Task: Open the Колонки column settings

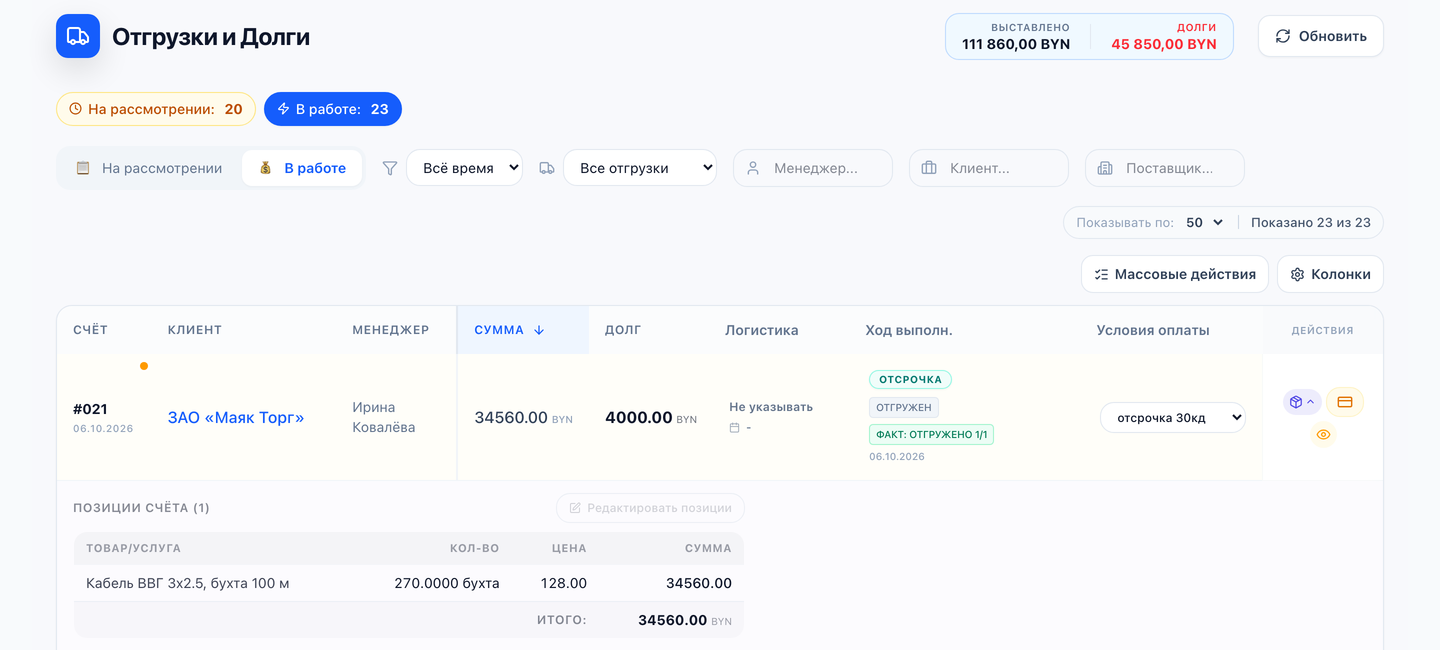Action: [x=1330, y=274]
